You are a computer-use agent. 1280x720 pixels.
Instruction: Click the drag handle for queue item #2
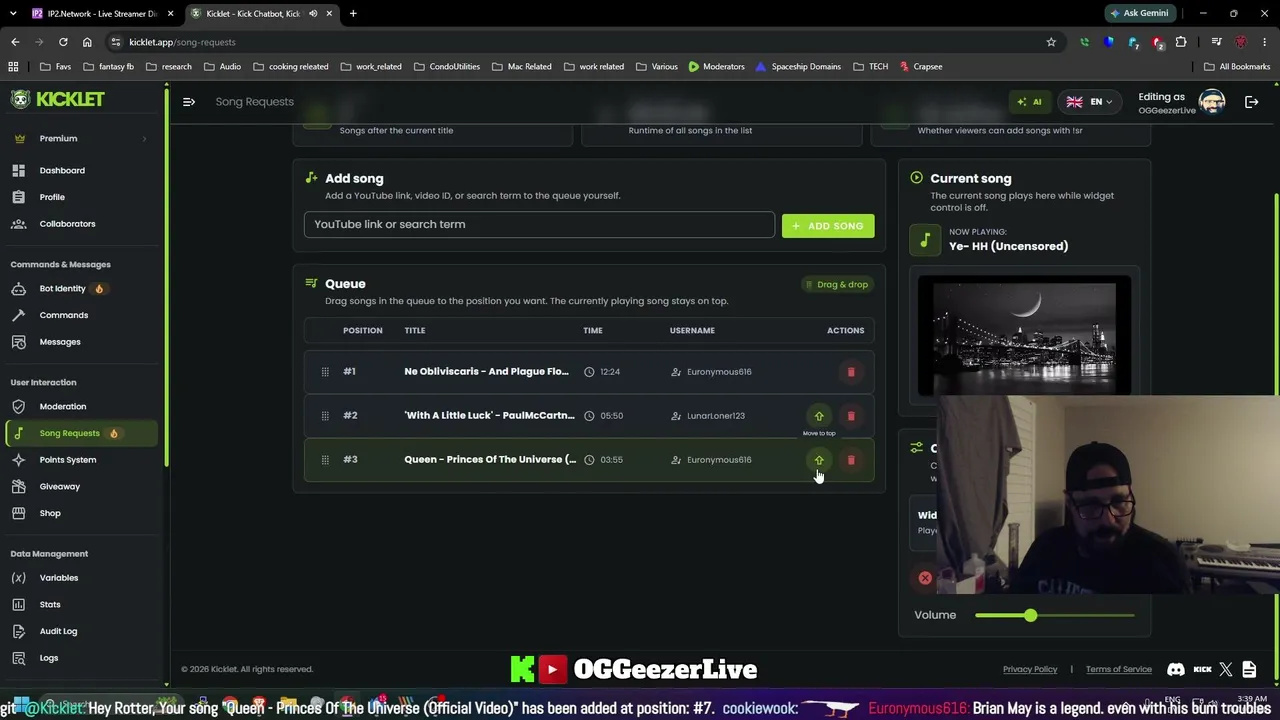click(x=325, y=416)
